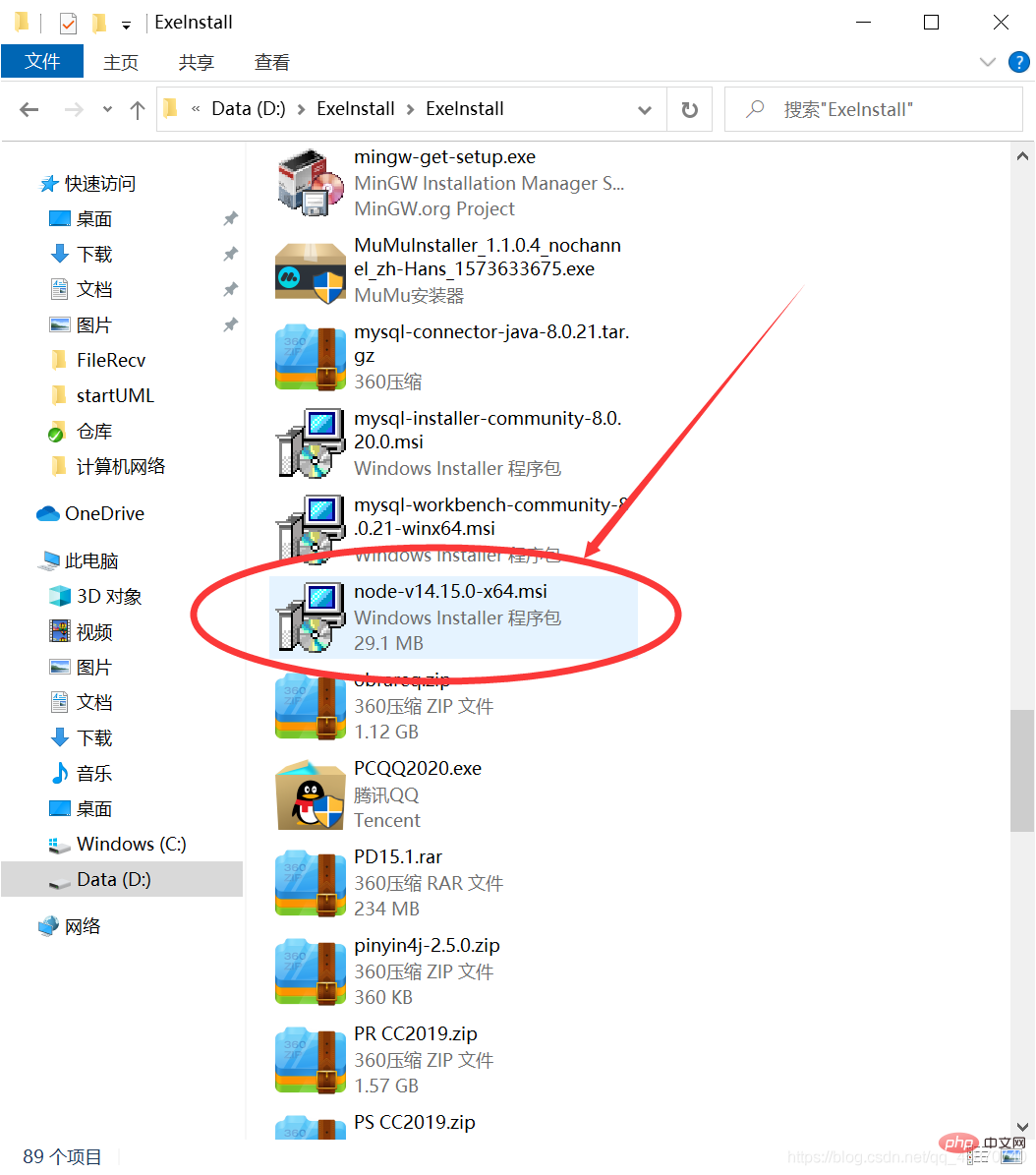Click the properties quick access icon
Viewport: 1036px width, 1175px height.
[68, 24]
